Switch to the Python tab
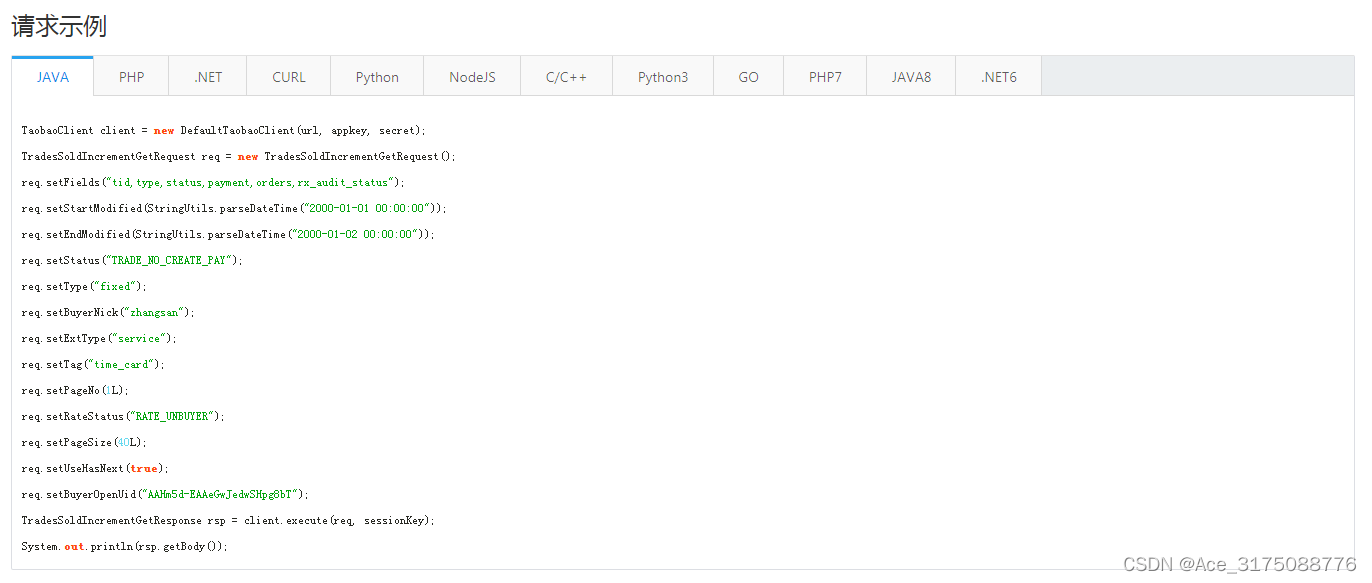Screen dimensions: 1372x583 (x=377, y=77)
